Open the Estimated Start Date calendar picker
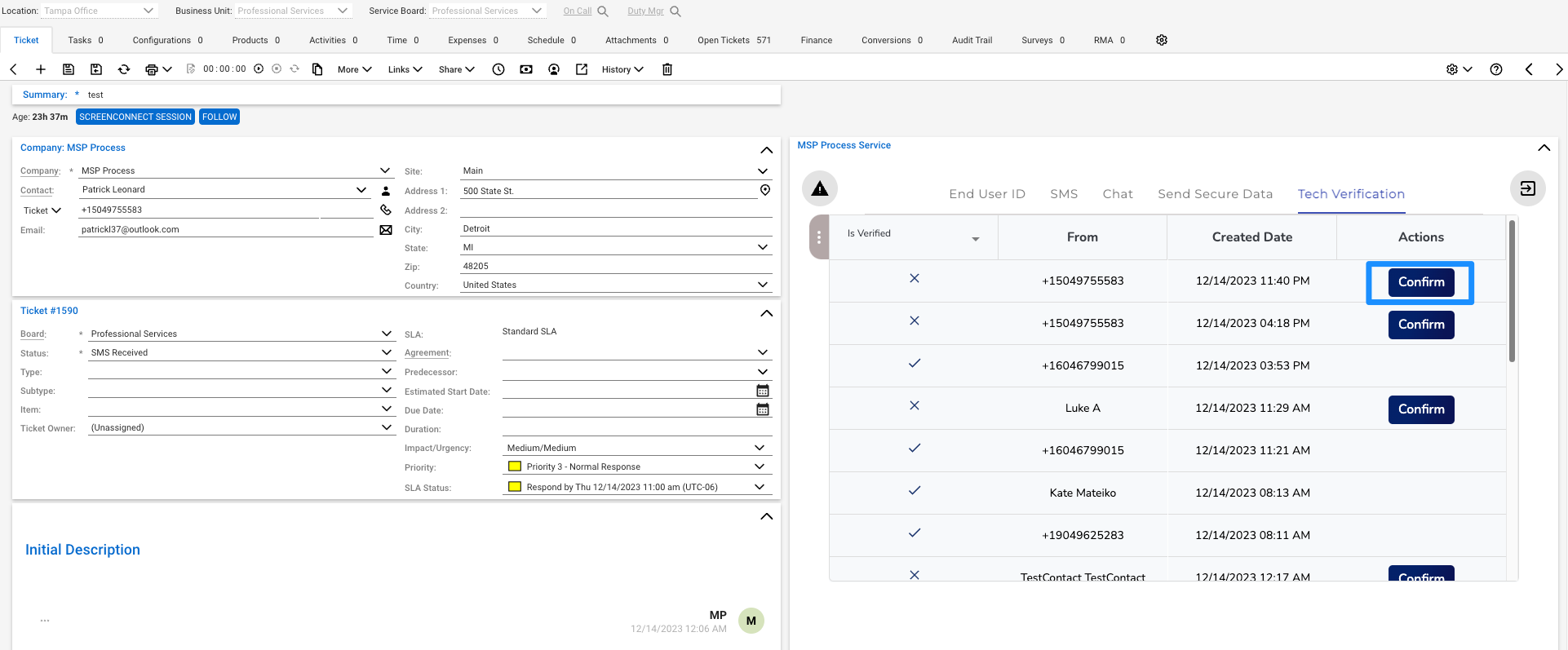This screenshot has width=1568, height=650. tap(762, 391)
